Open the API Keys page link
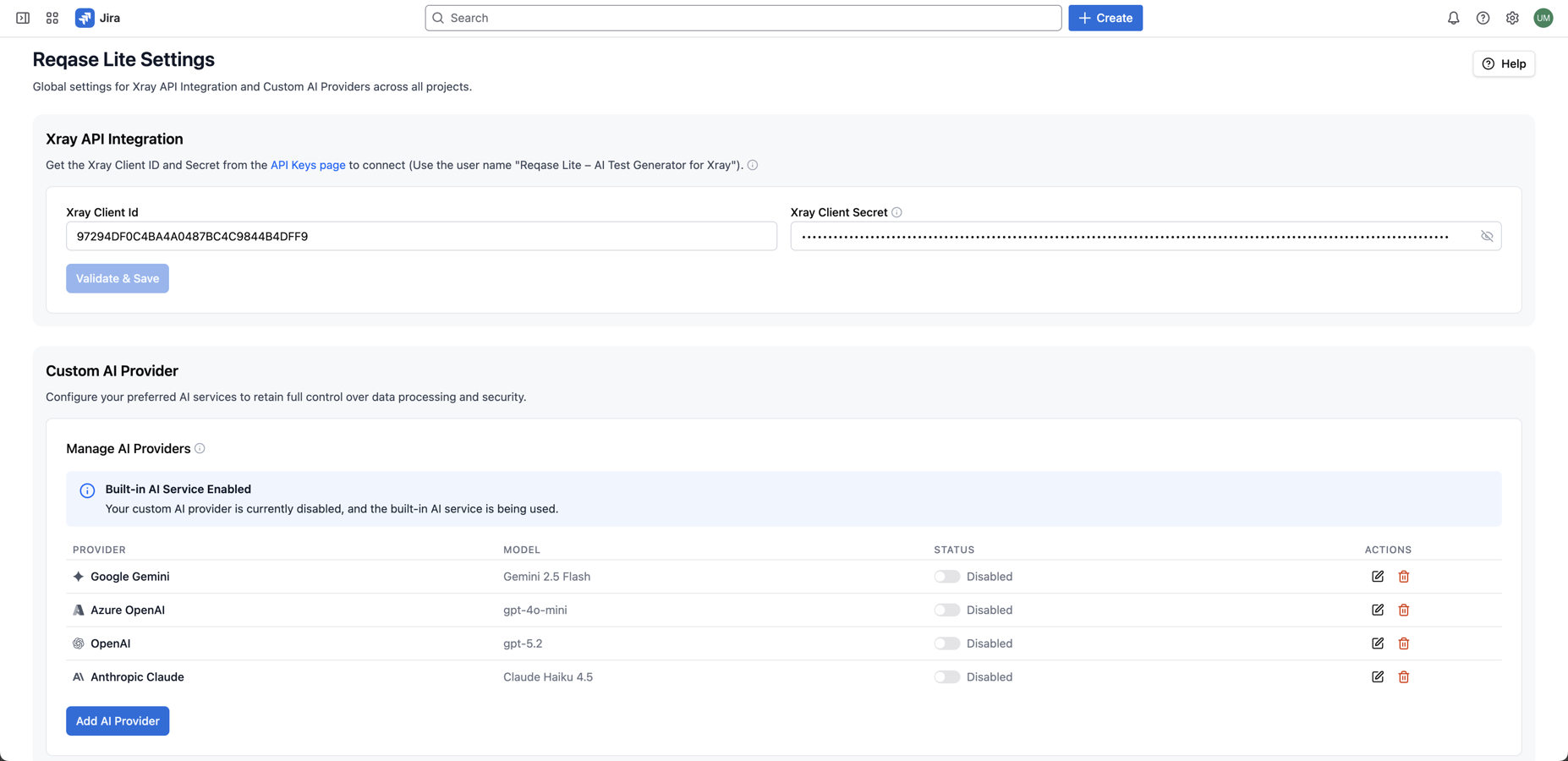 pyautogui.click(x=308, y=166)
